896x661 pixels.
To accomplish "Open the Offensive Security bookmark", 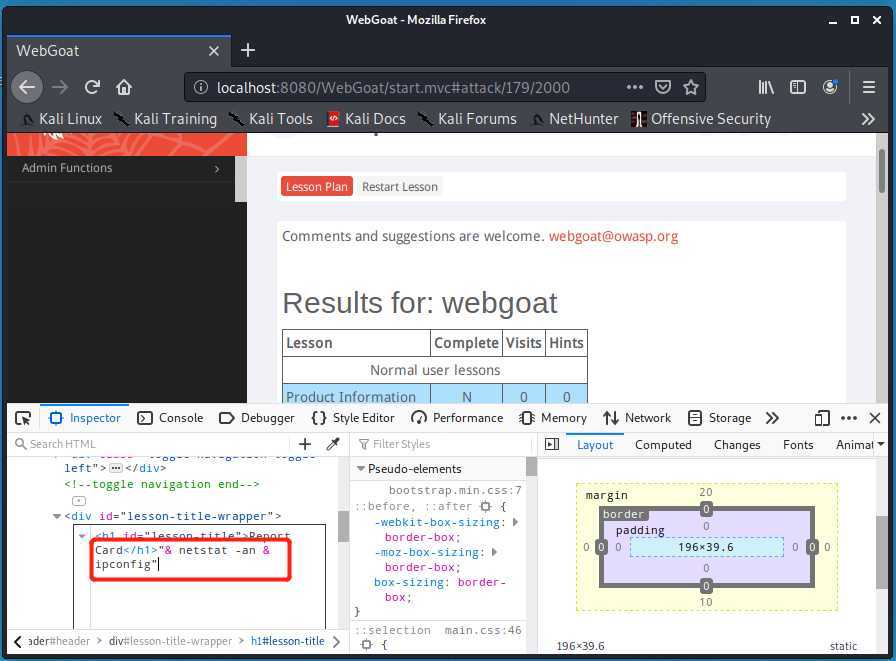I will (x=701, y=119).
